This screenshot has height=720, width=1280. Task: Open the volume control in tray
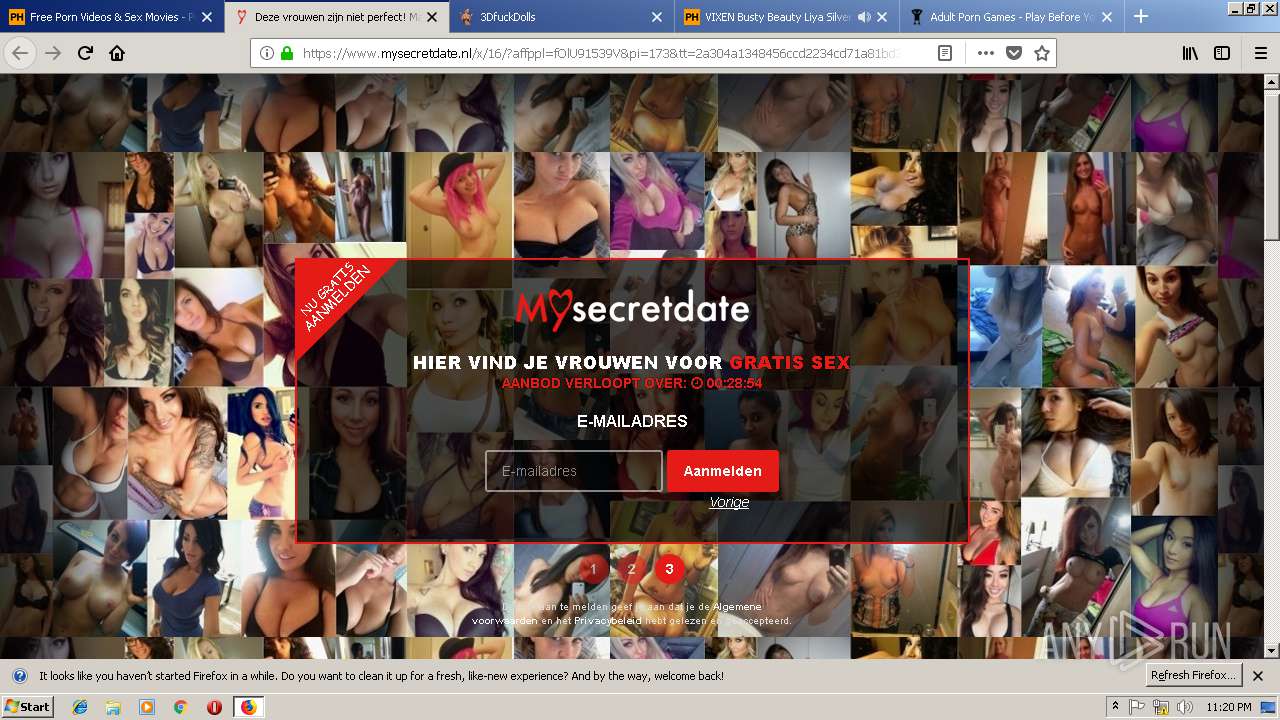coord(1185,707)
